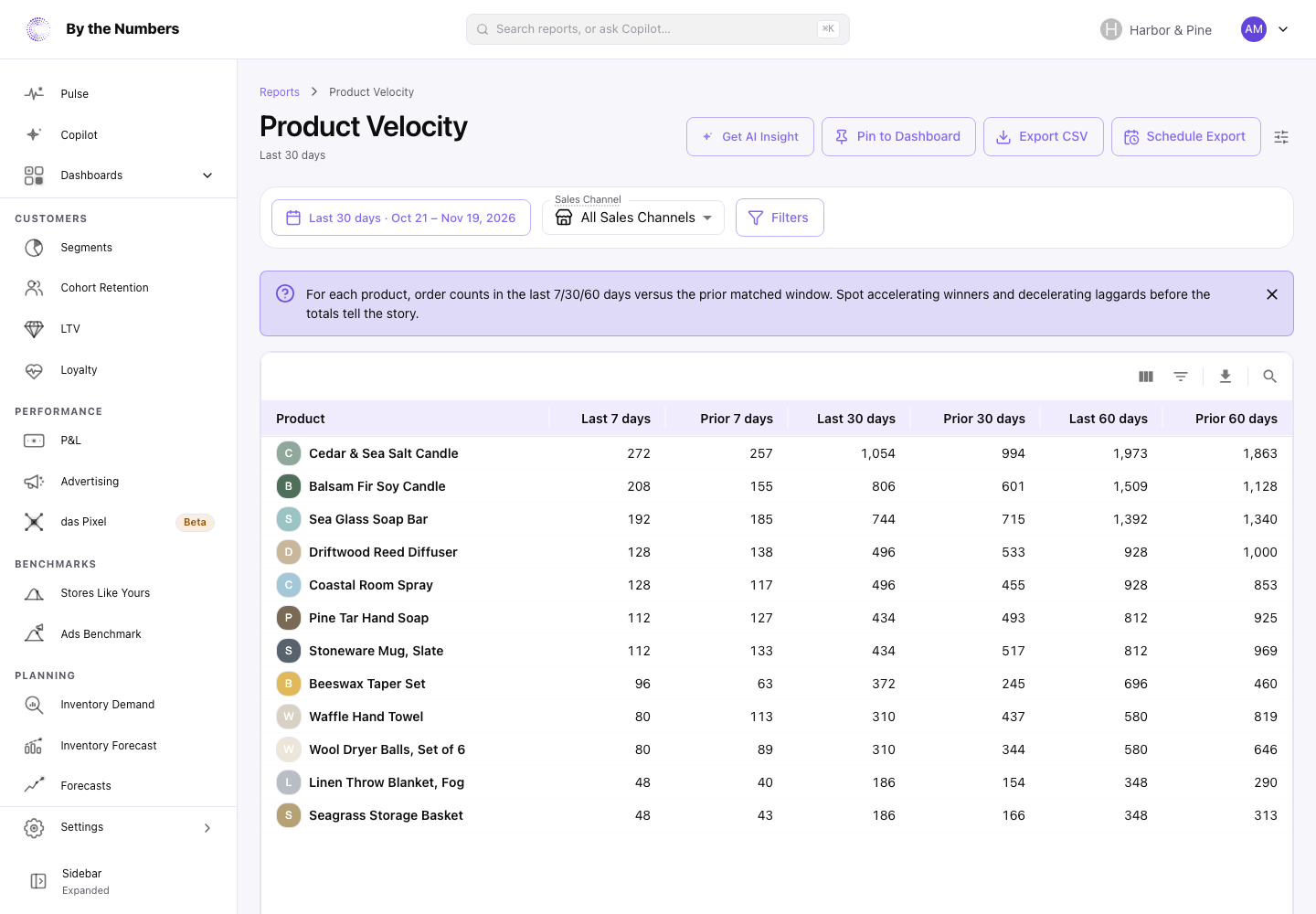The width and height of the screenshot is (1316, 914).
Task: Select the Cedar & Sea Salt Candle row
Action: 777,453
